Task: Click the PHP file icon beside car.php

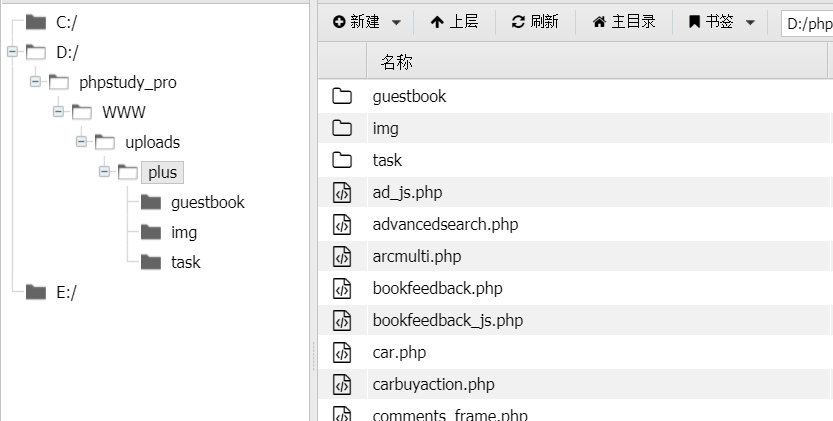Action: (342, 352)
